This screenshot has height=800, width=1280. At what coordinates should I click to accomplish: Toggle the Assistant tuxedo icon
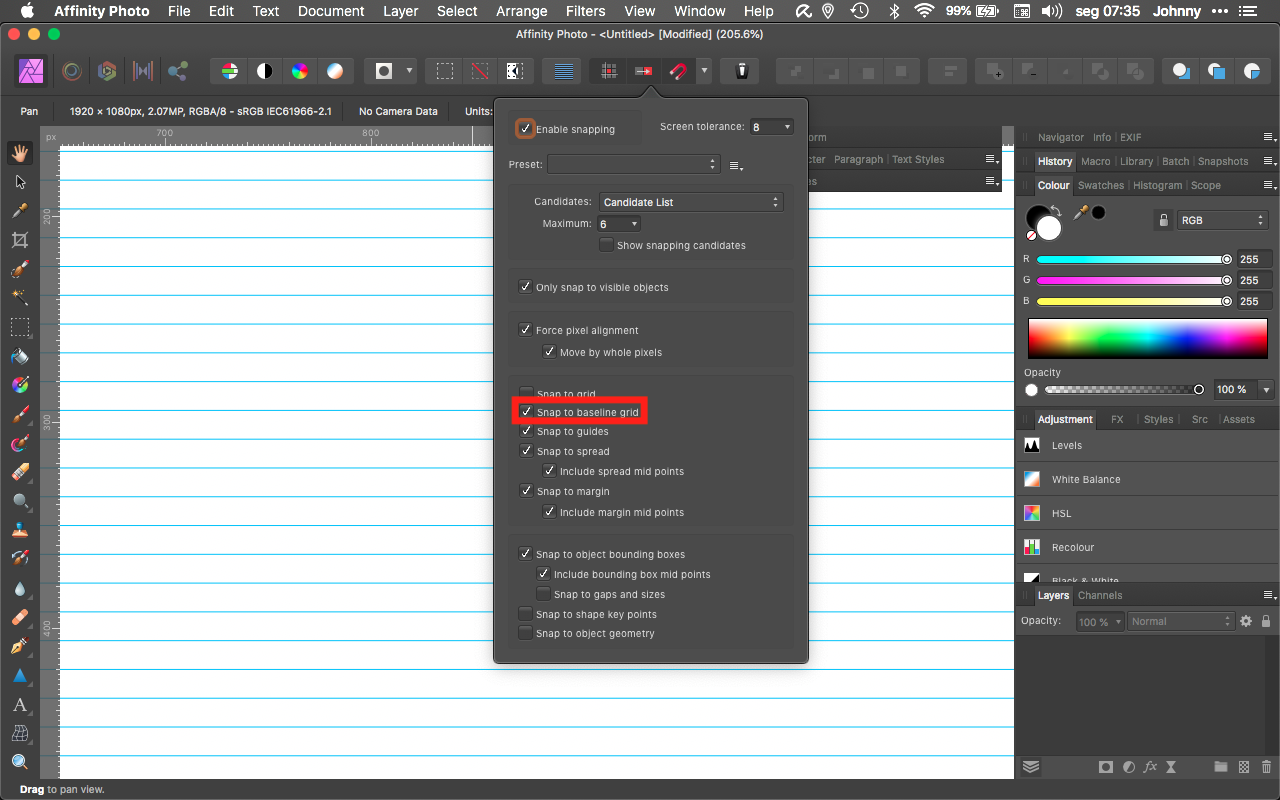coord(741,71)
